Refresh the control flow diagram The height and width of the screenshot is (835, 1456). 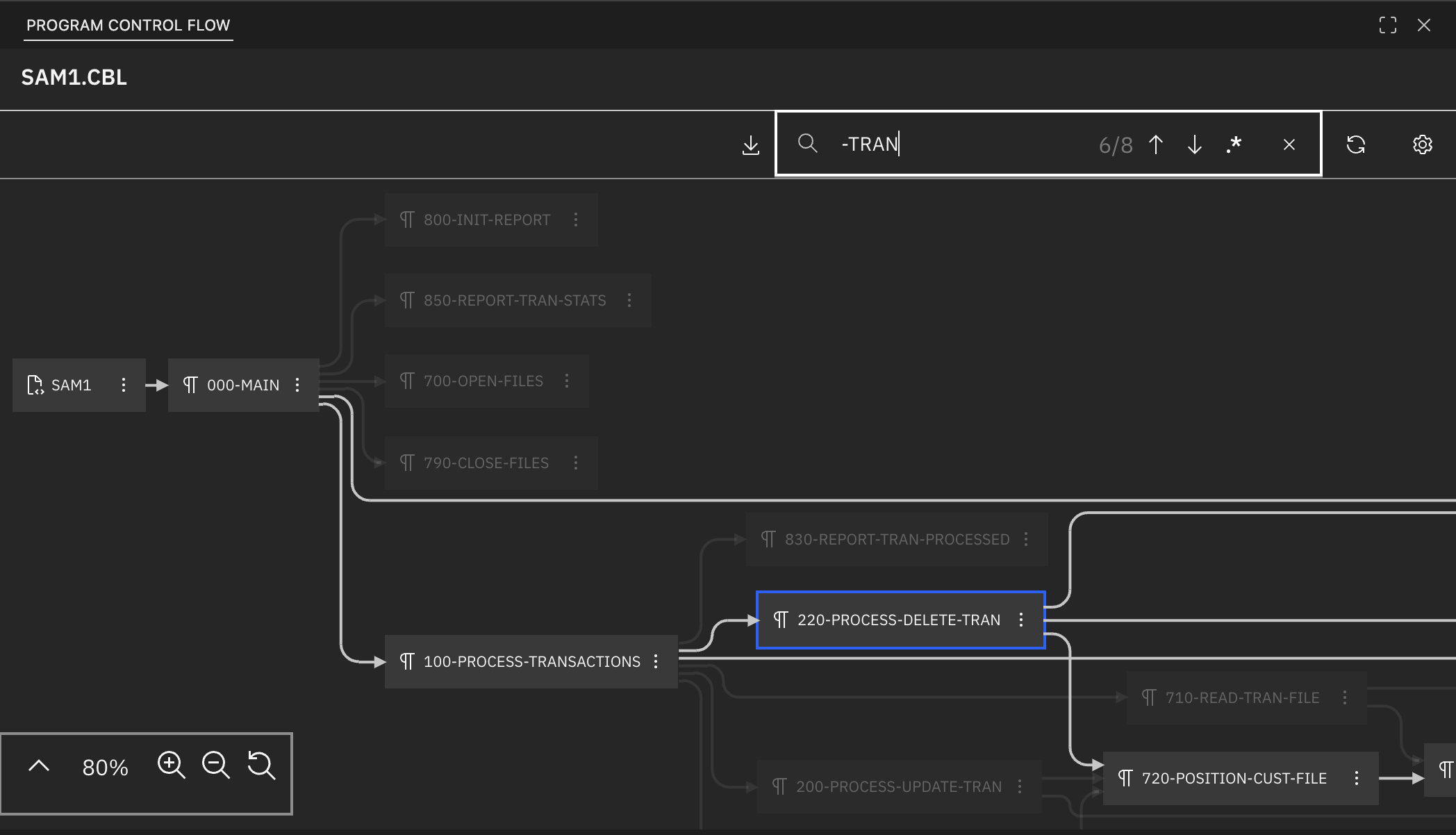pyautogui.click(x=1357, y=144)
